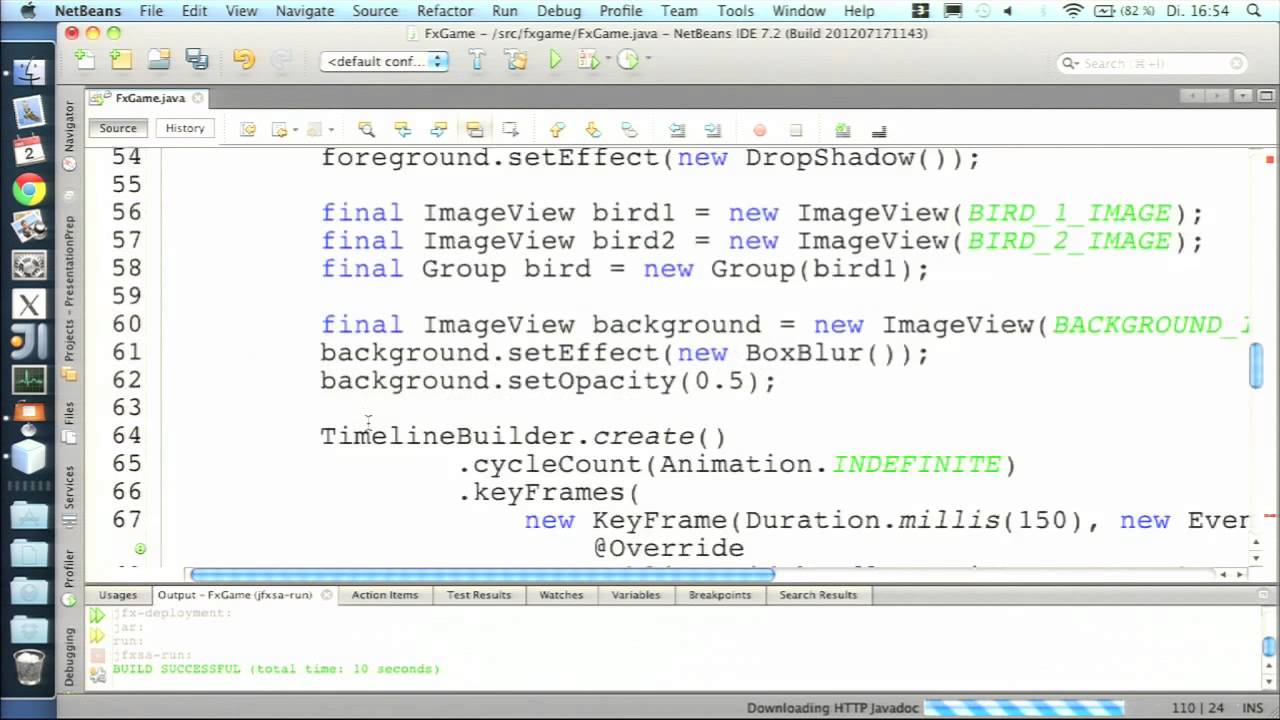Open the Team menu
Image resolution: width=1280 pixels, height=720 pixels.
(679, 11)
